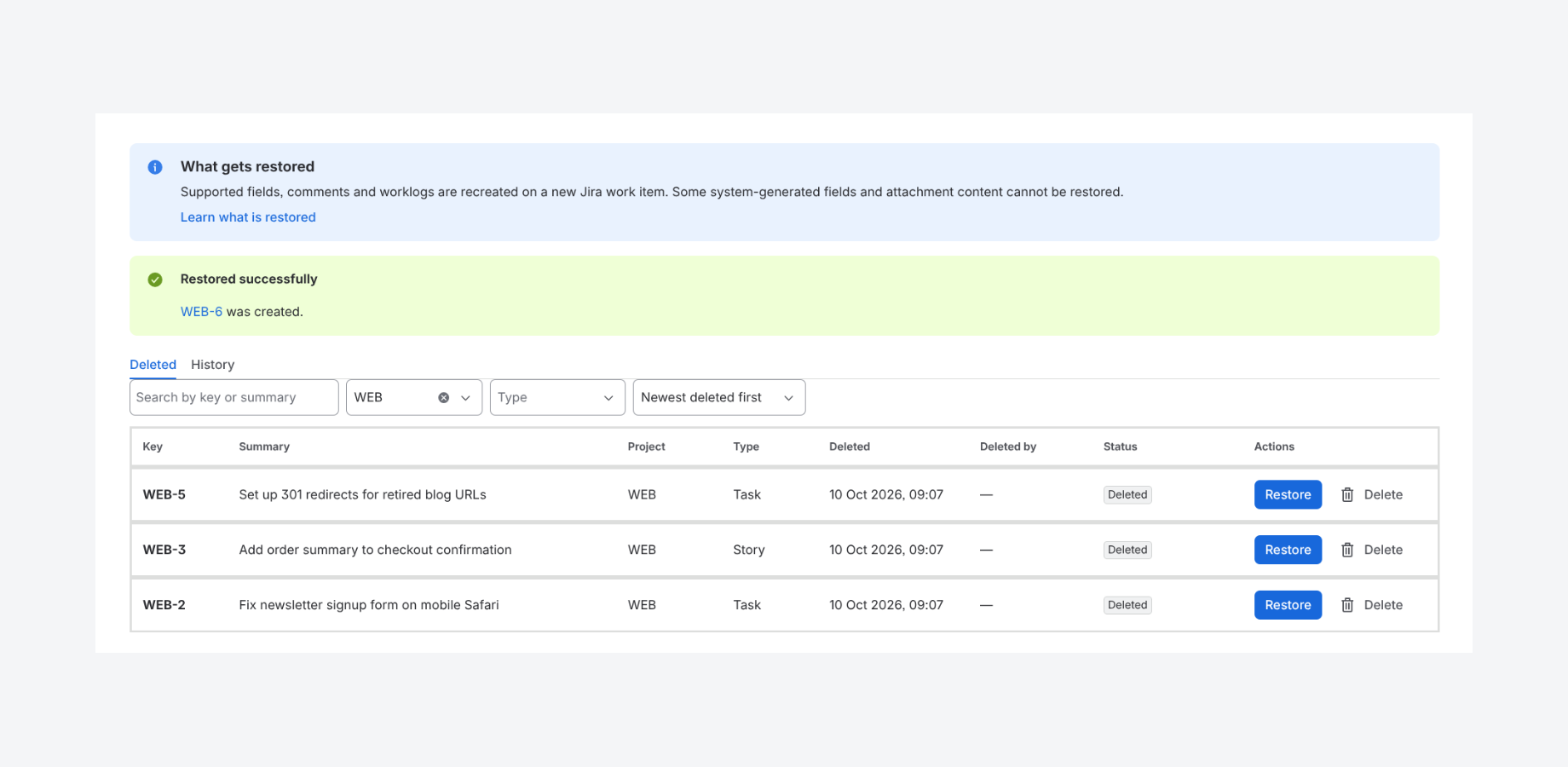Focus the Search by key or summary field
Image resolution: width=1568 pixels, height=767 pixels.
coord(234,398)
